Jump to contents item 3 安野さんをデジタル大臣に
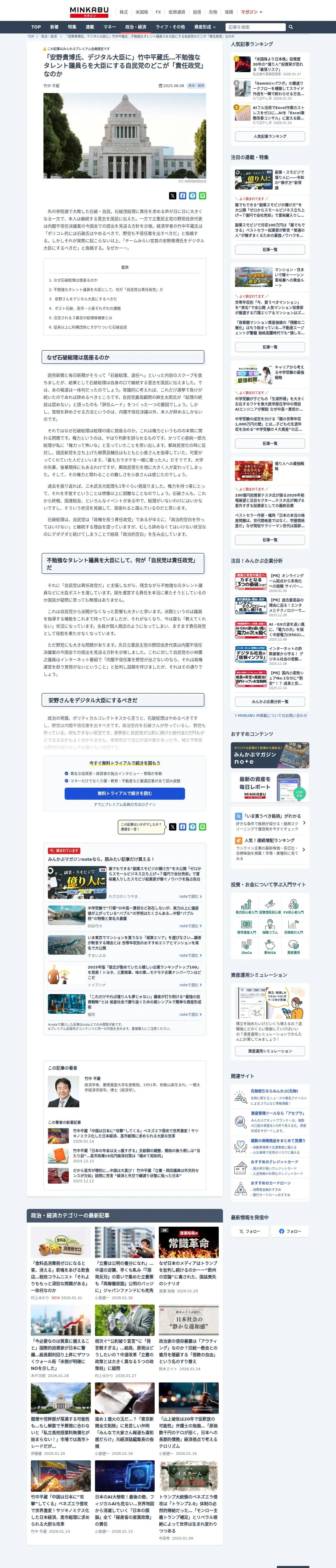The height and width of the screenshot is (1568, 336). click(83, 299)
